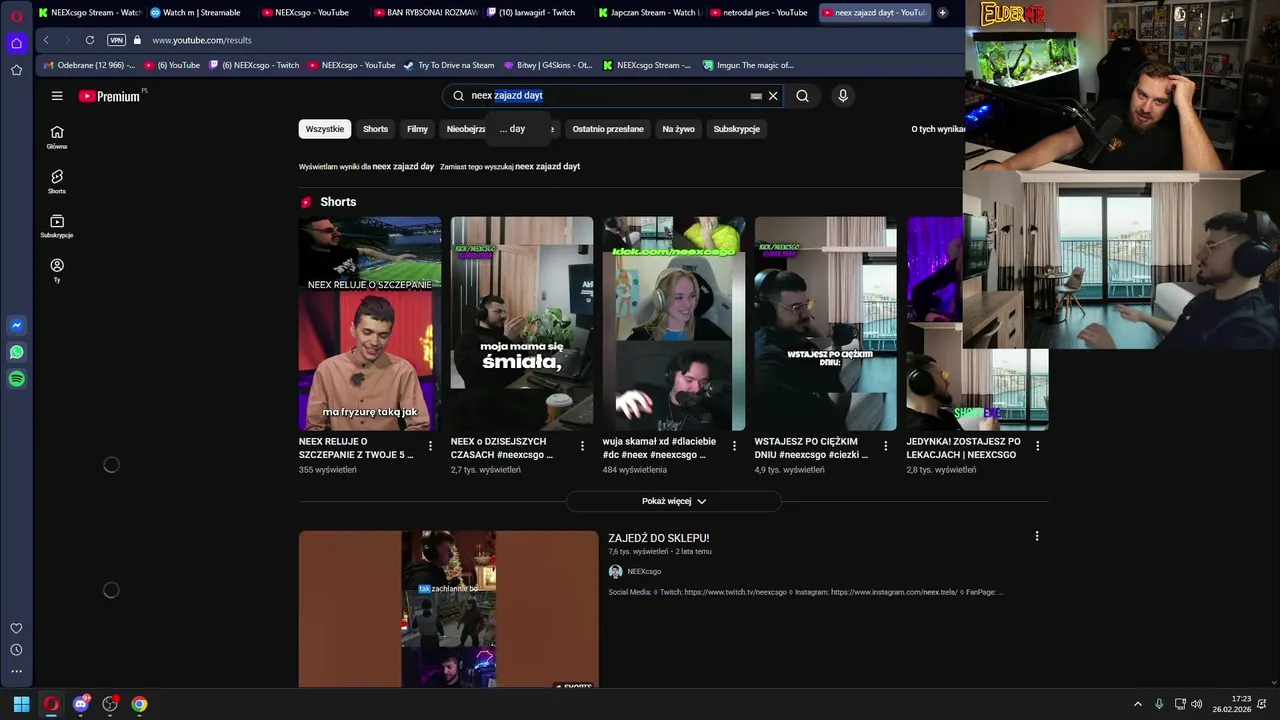Select the Shorts filter chip

tap(375, 129)
